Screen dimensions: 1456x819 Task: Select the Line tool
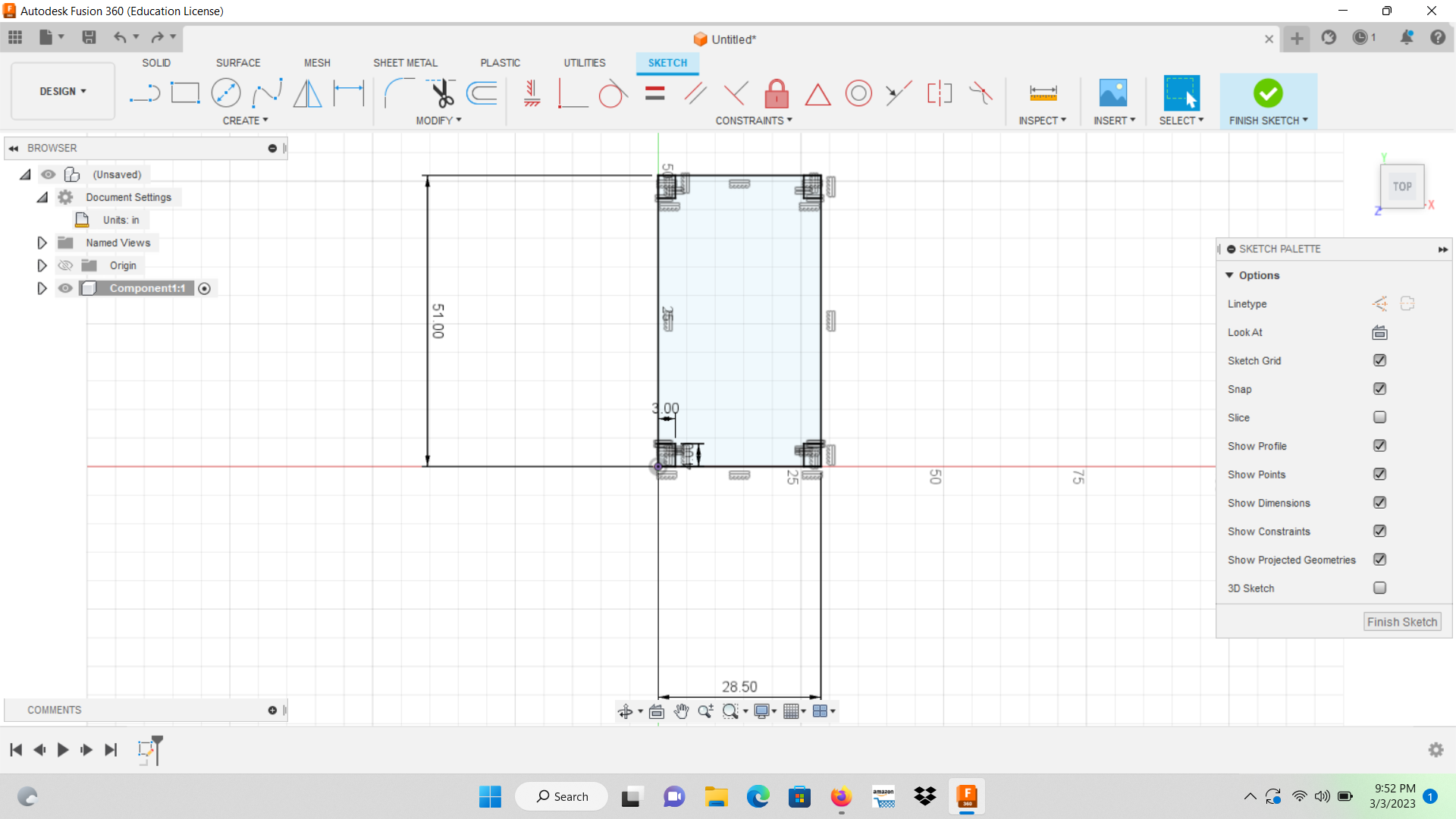(144, 93)
